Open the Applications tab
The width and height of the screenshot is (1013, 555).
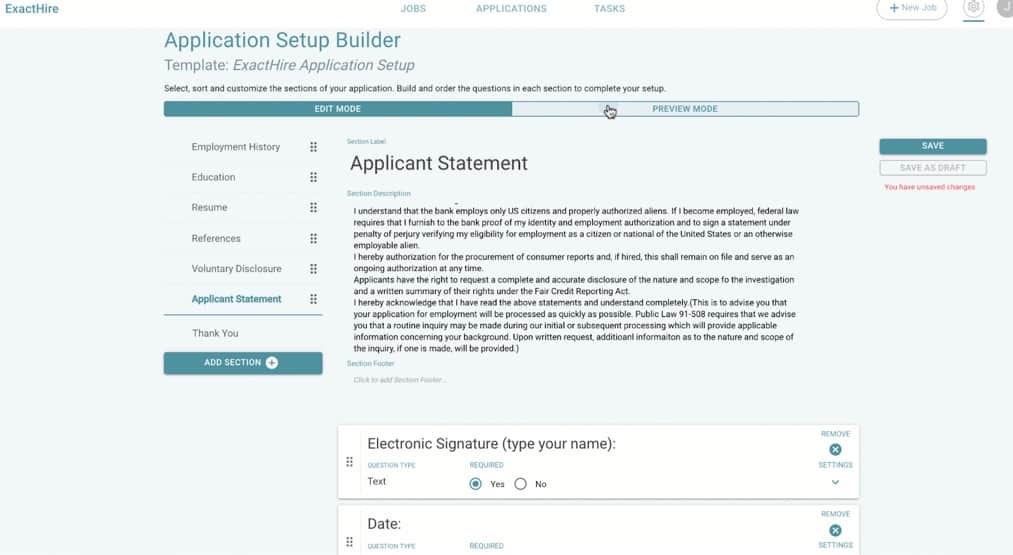[x=511, y=9]
